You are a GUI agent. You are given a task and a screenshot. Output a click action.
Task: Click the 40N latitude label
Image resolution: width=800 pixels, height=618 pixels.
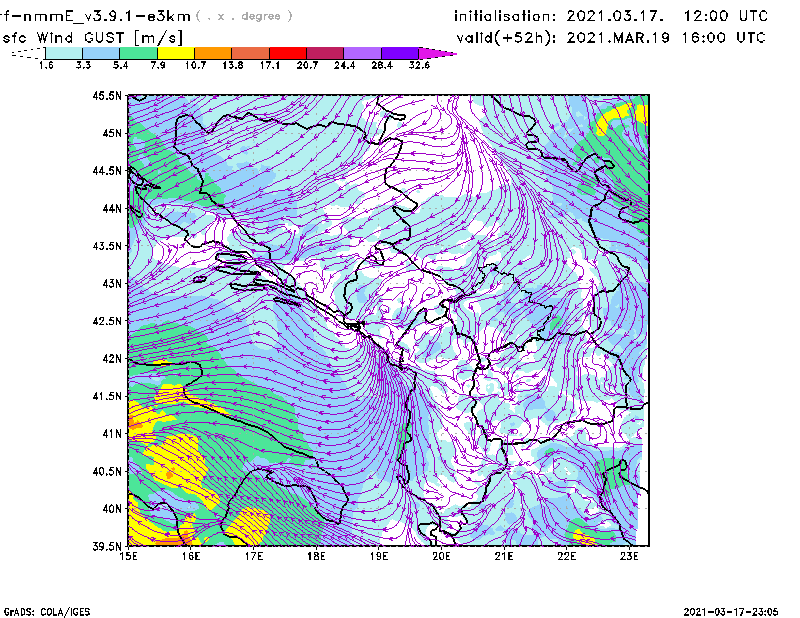point(112,509)
